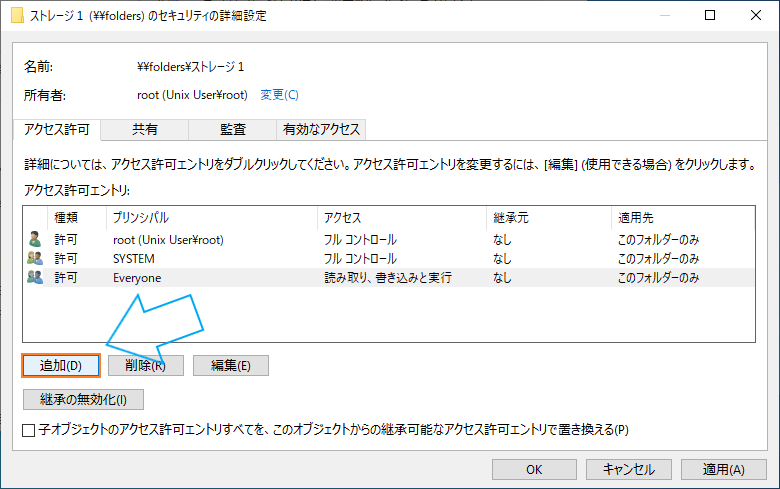Click フル コントロール cell in the SYSTEM row
This screenshot has width=780, height=489.
[x=360, y=259]
